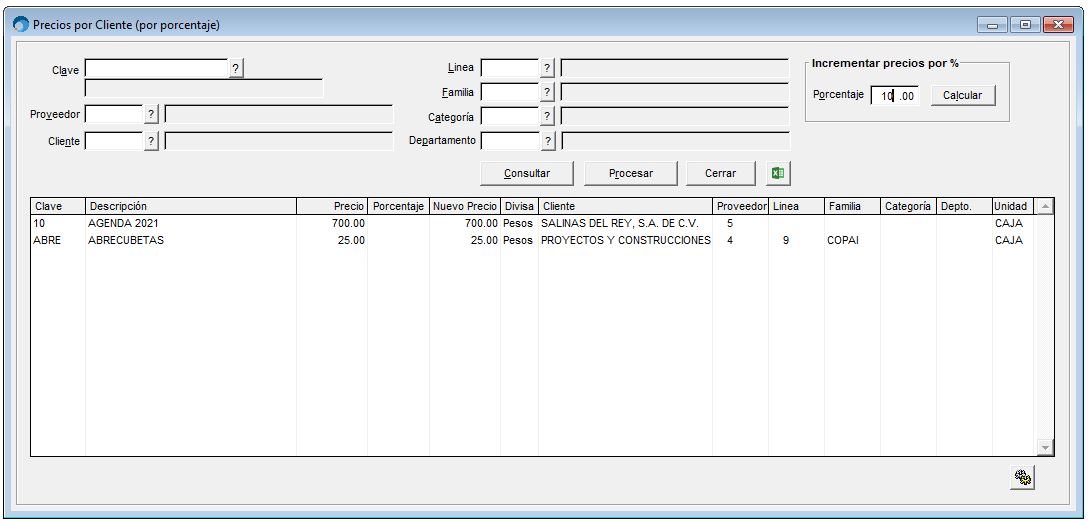Select the AGENDA 2021 row
Viewport: 1090px width, 522px height.
point(532,224)
